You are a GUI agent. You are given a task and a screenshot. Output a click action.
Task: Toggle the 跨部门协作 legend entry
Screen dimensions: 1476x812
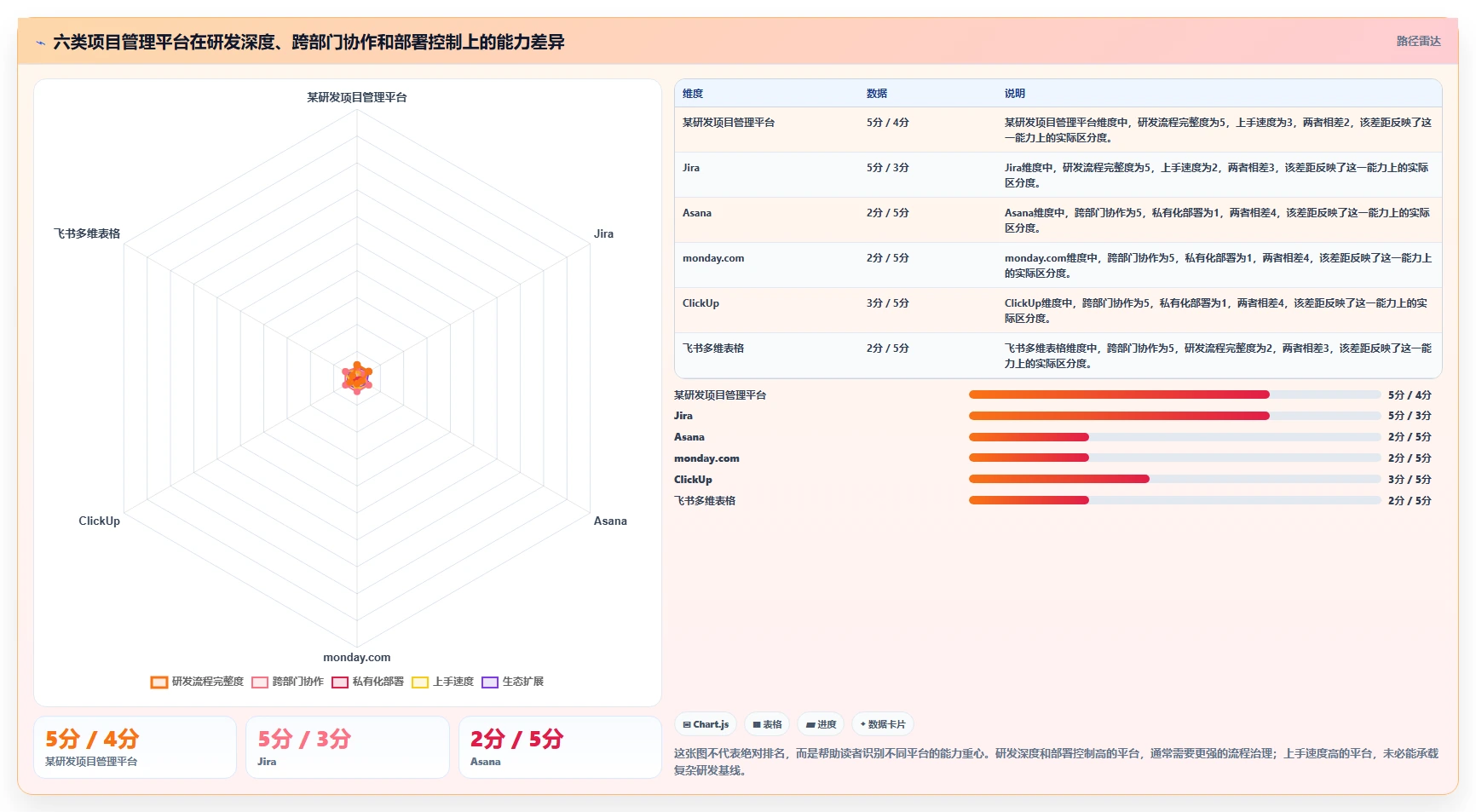287,682
